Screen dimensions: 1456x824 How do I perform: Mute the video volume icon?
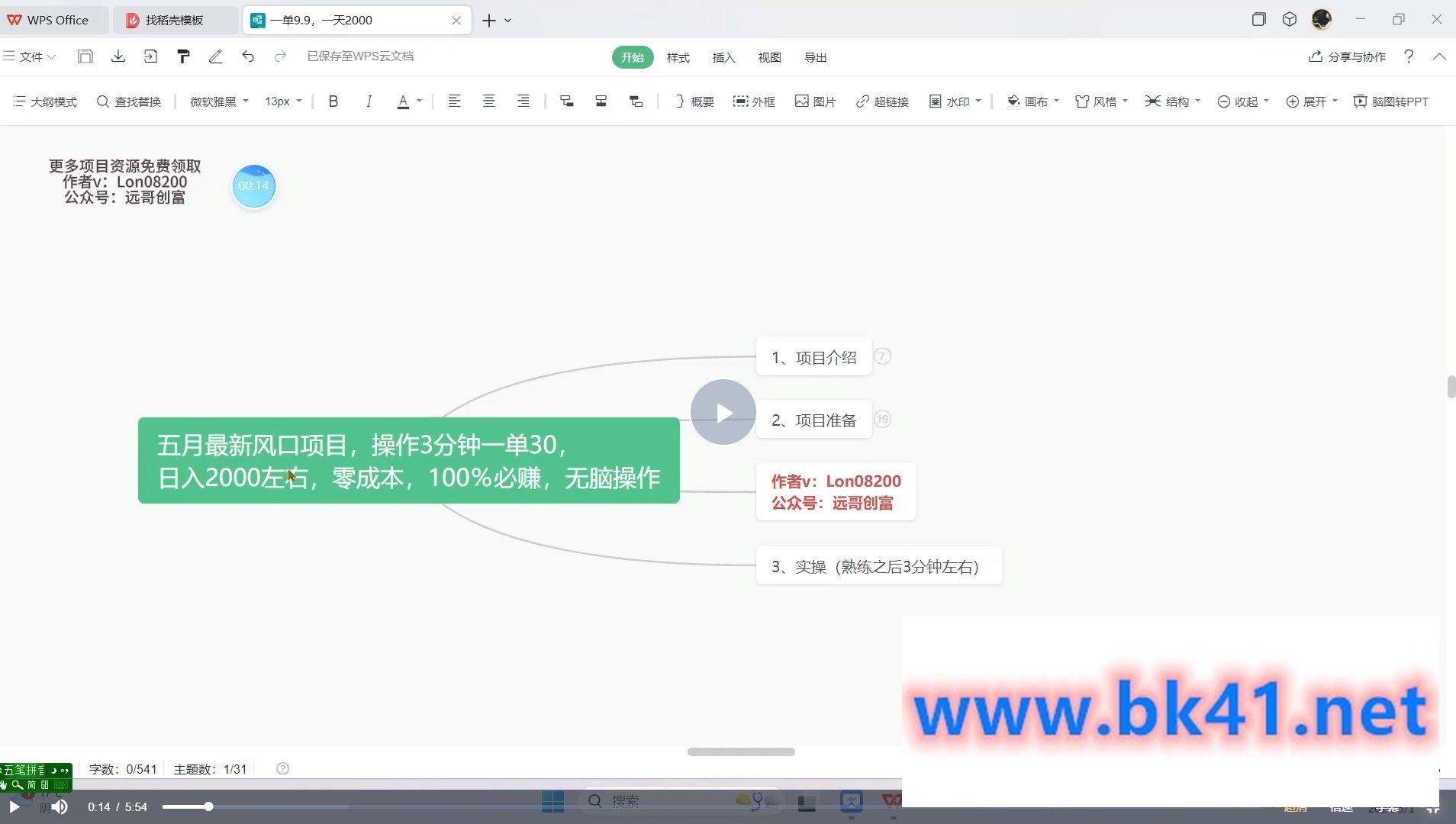coord(60,806)
